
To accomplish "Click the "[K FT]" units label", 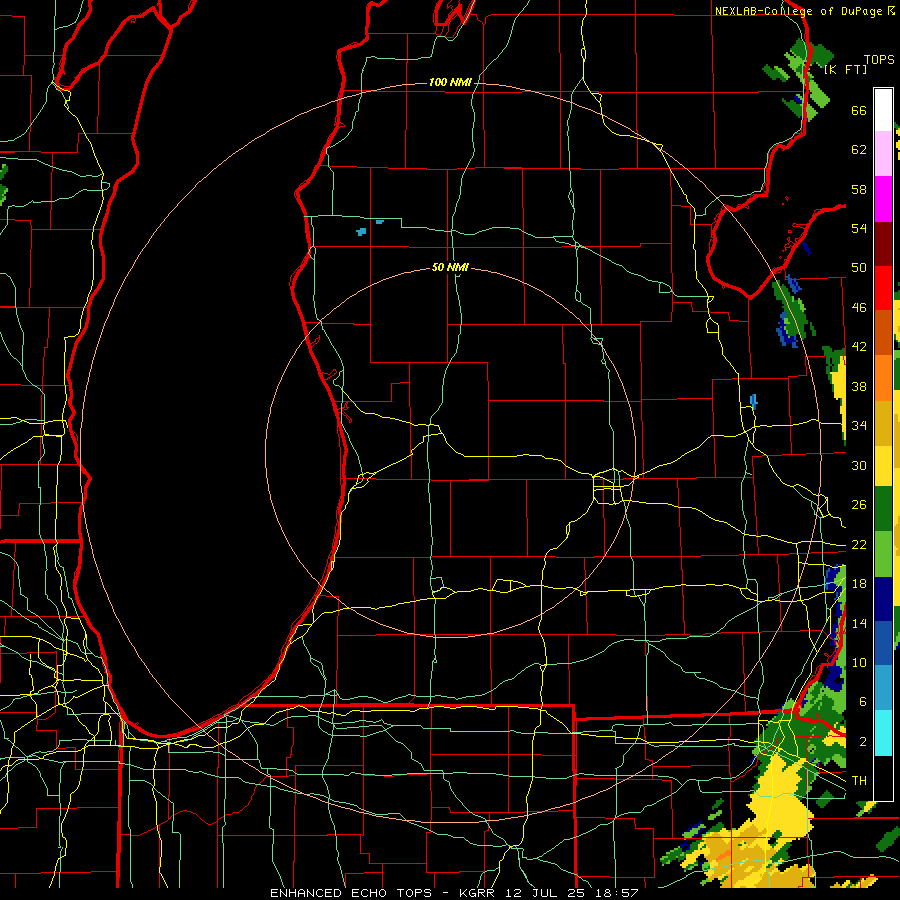I will pos(845,70).
